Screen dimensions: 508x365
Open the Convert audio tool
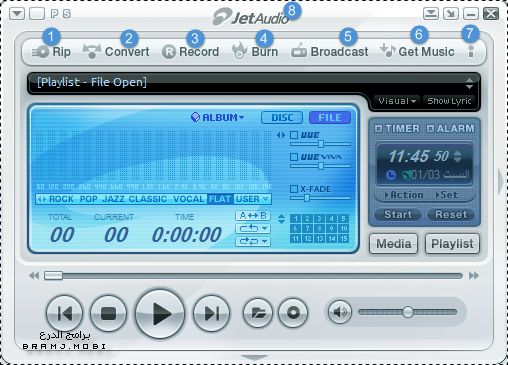(116, 52)
